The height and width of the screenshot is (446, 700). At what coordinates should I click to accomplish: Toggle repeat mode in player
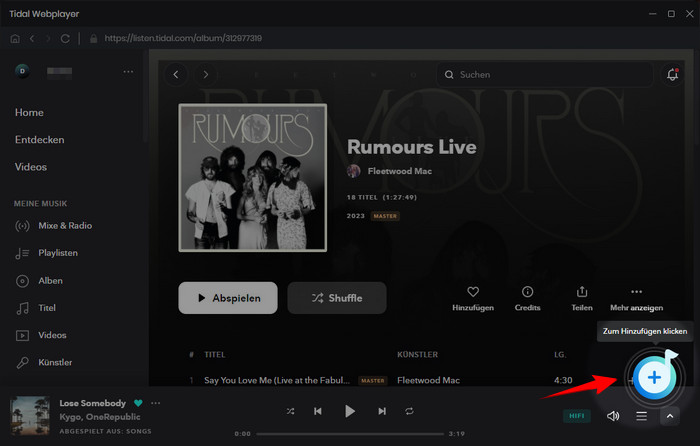[409, 411]
